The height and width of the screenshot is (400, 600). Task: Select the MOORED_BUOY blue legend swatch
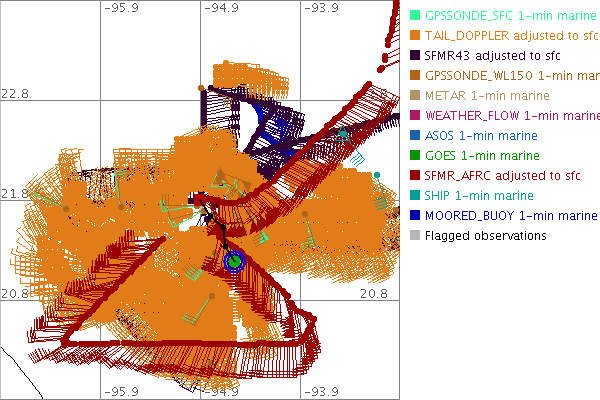tap(415, 216)
